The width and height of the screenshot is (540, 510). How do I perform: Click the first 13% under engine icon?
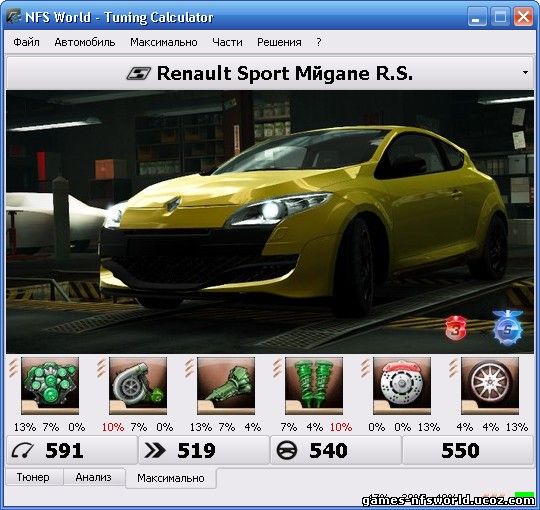[x=25, y=427]
